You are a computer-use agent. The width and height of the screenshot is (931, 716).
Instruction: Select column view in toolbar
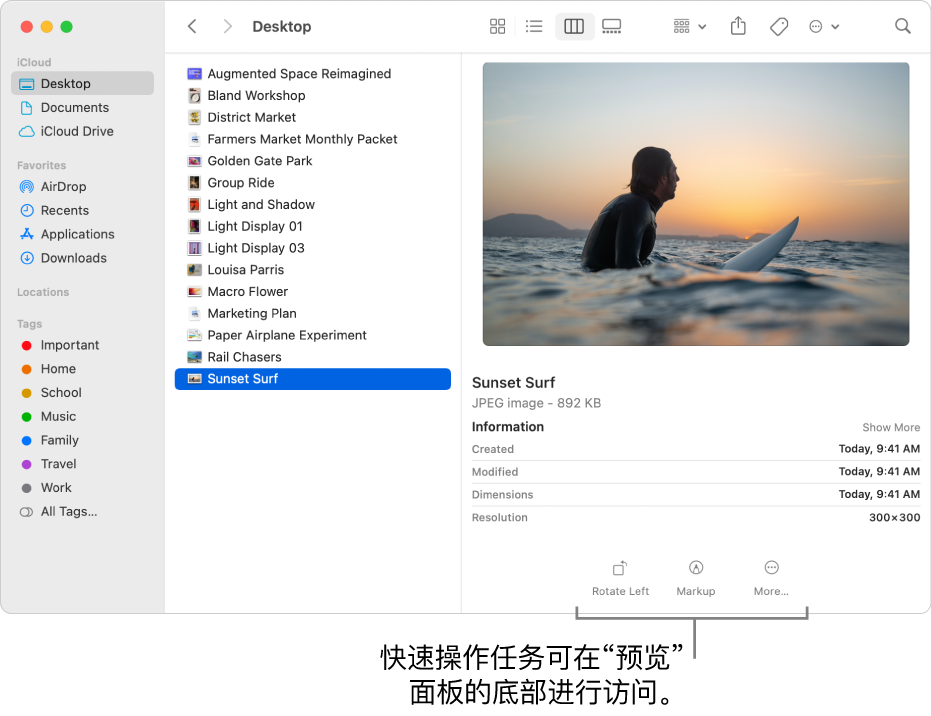pos(574,26)
